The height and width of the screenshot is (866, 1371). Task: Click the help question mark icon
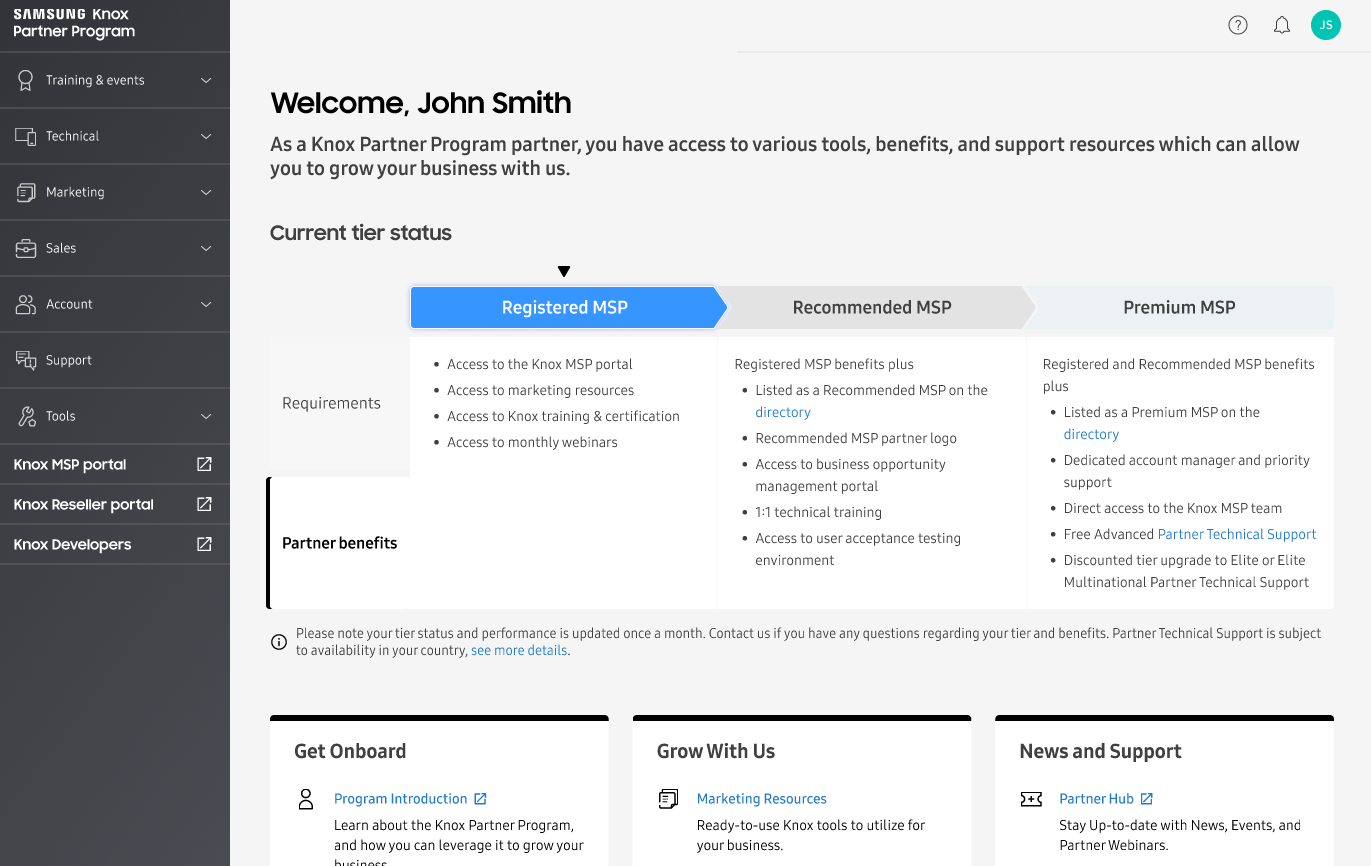1238,26
